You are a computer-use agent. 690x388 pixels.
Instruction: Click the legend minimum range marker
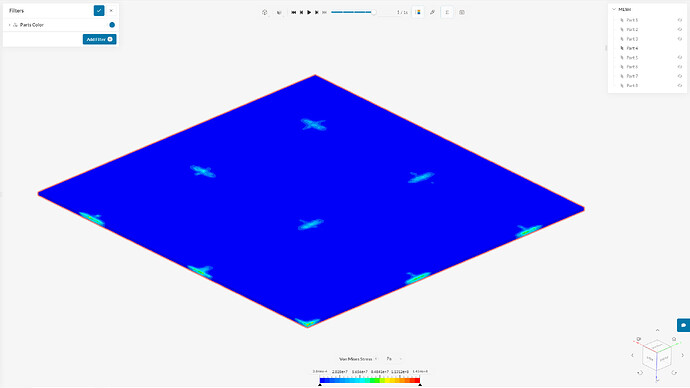click(x=320, y=385)
